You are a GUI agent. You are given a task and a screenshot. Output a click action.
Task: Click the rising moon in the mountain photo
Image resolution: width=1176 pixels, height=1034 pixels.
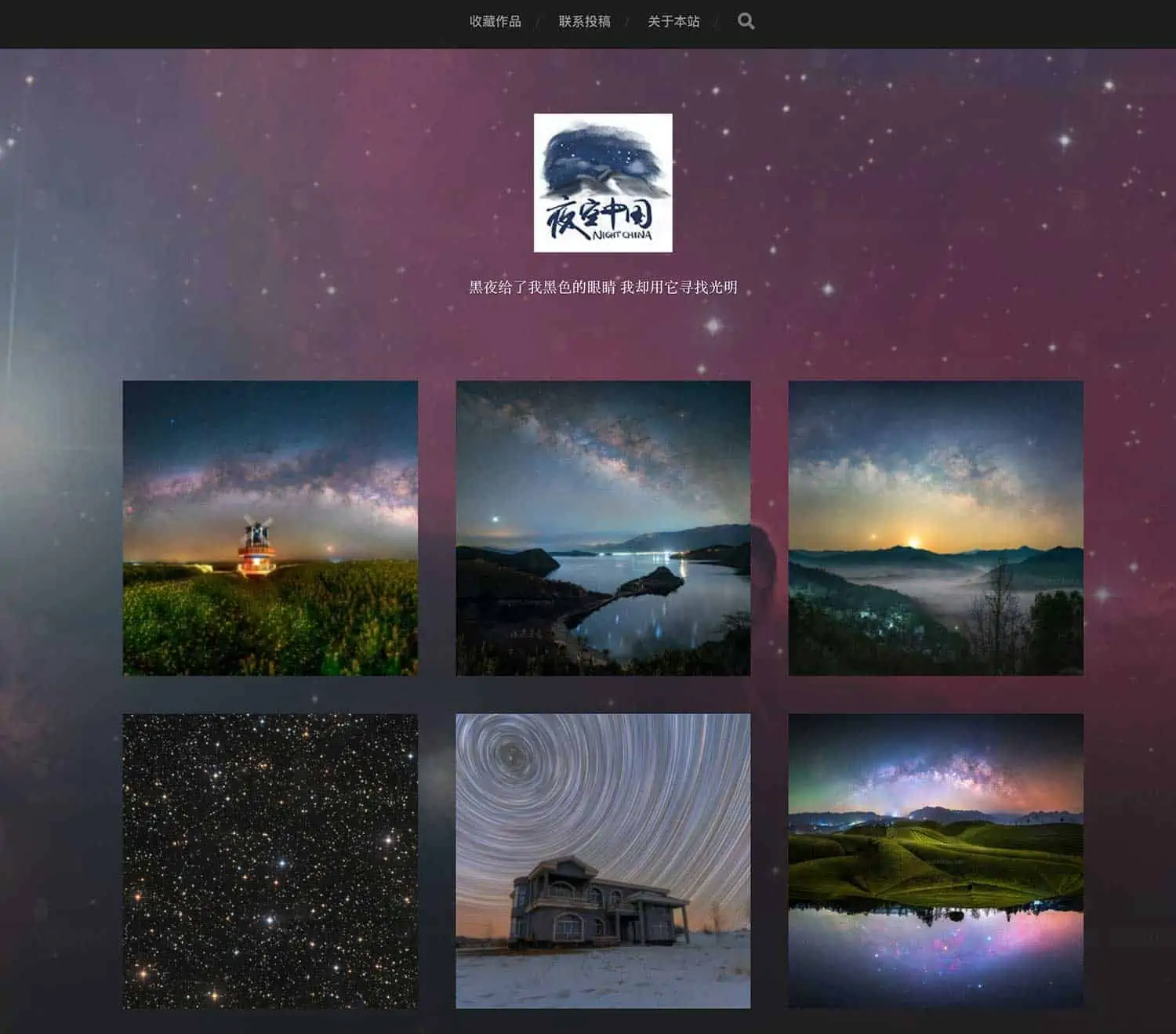pos(913,542)
